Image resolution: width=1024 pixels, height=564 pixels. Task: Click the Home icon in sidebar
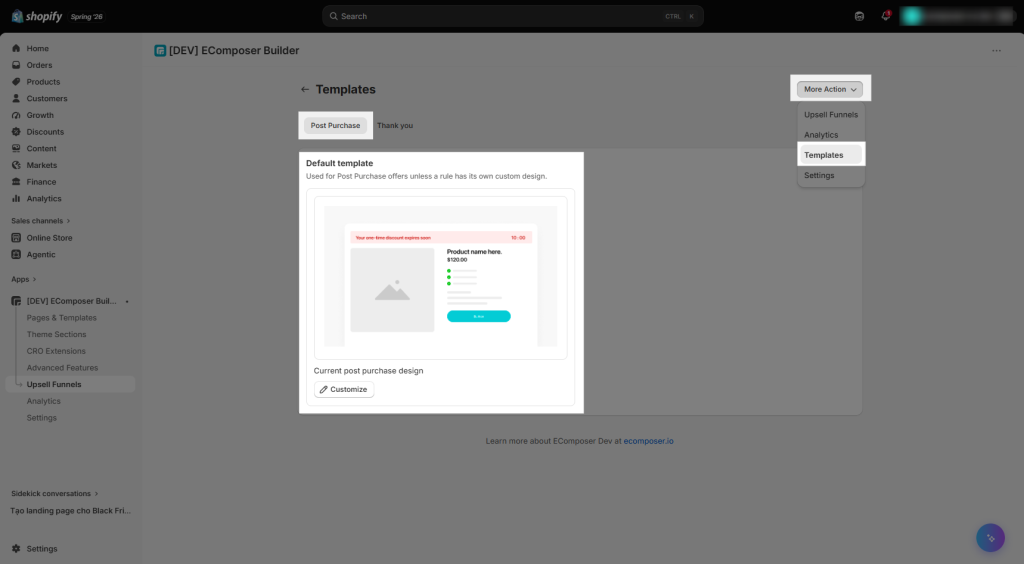click(x=16, y=48)
